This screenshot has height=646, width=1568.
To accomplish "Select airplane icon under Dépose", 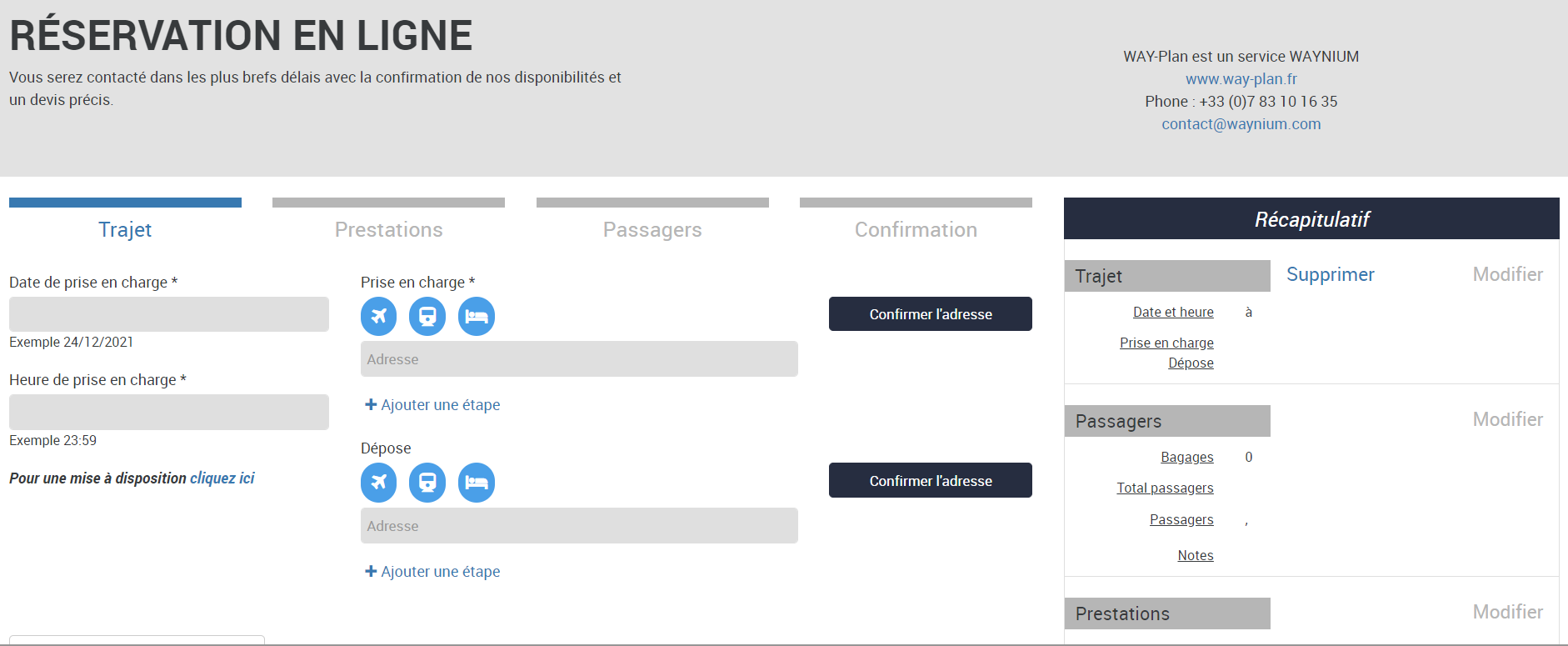I will coord(379,483).
